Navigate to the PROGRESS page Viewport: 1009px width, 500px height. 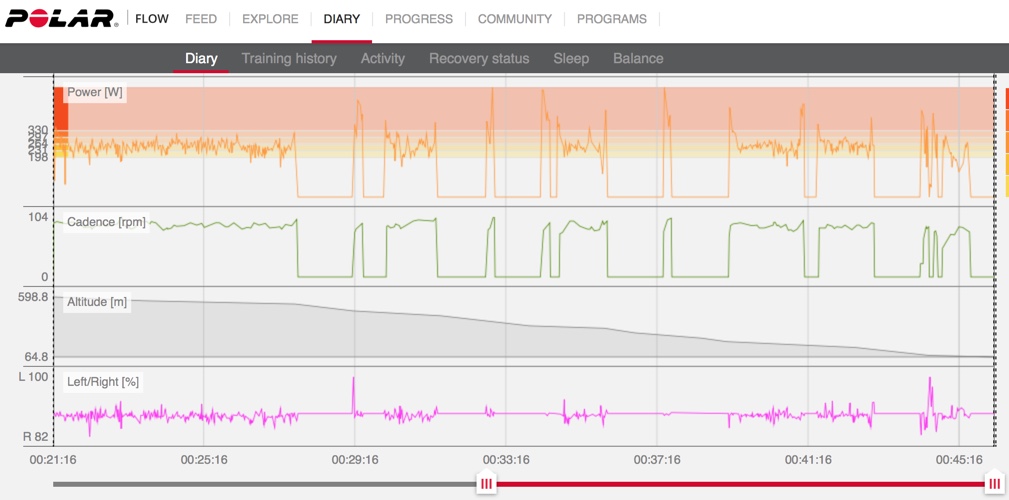(418, 19)
